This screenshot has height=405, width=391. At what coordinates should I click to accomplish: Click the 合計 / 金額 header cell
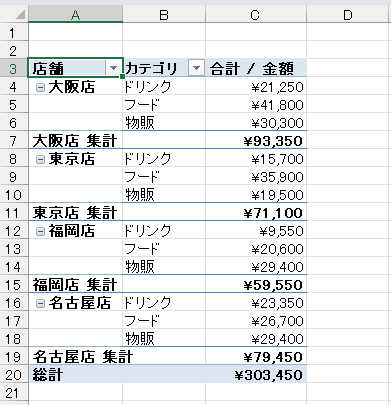[x=256, y=69]
